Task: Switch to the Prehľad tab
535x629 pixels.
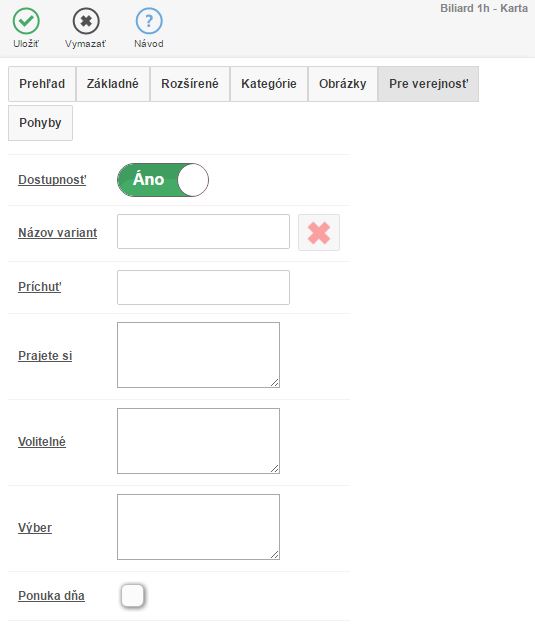Action: coord(42,84)
